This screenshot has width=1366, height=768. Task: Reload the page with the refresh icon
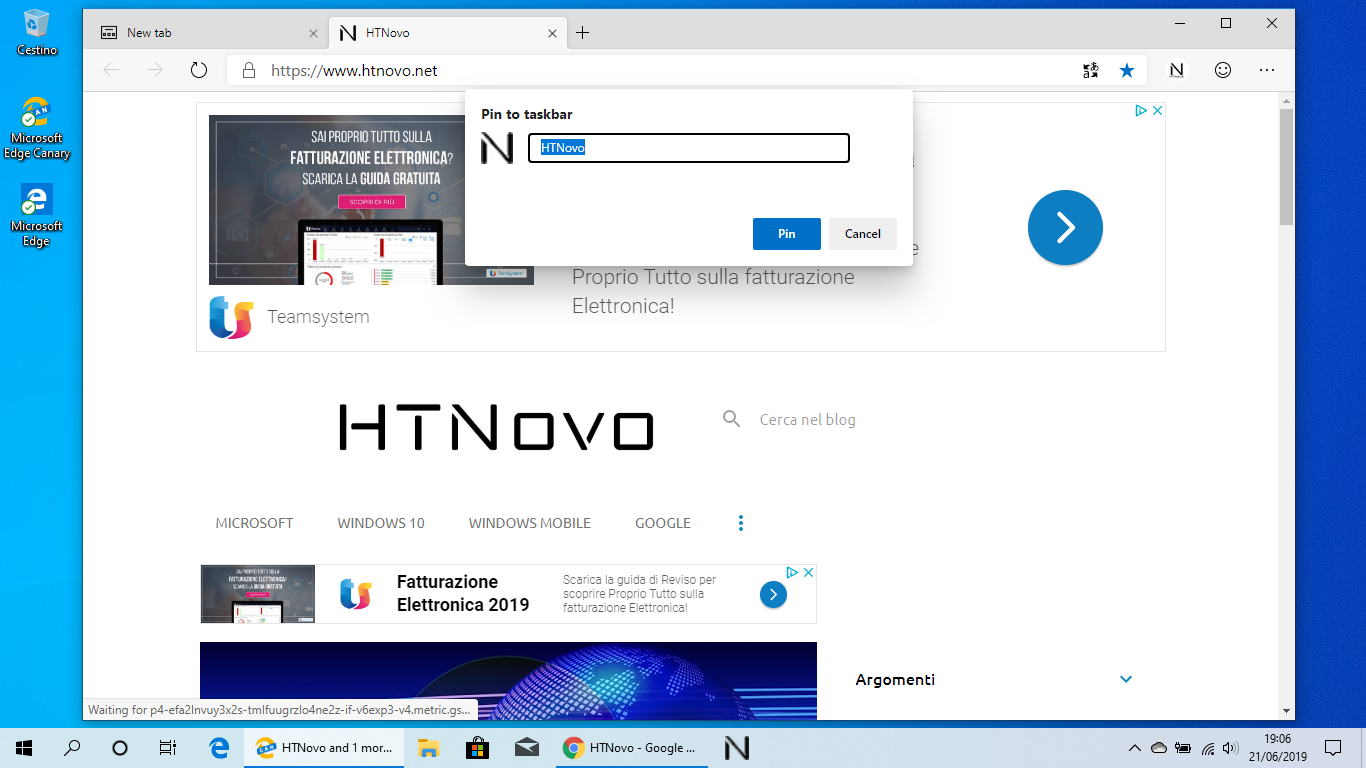(x=198, y=70)
